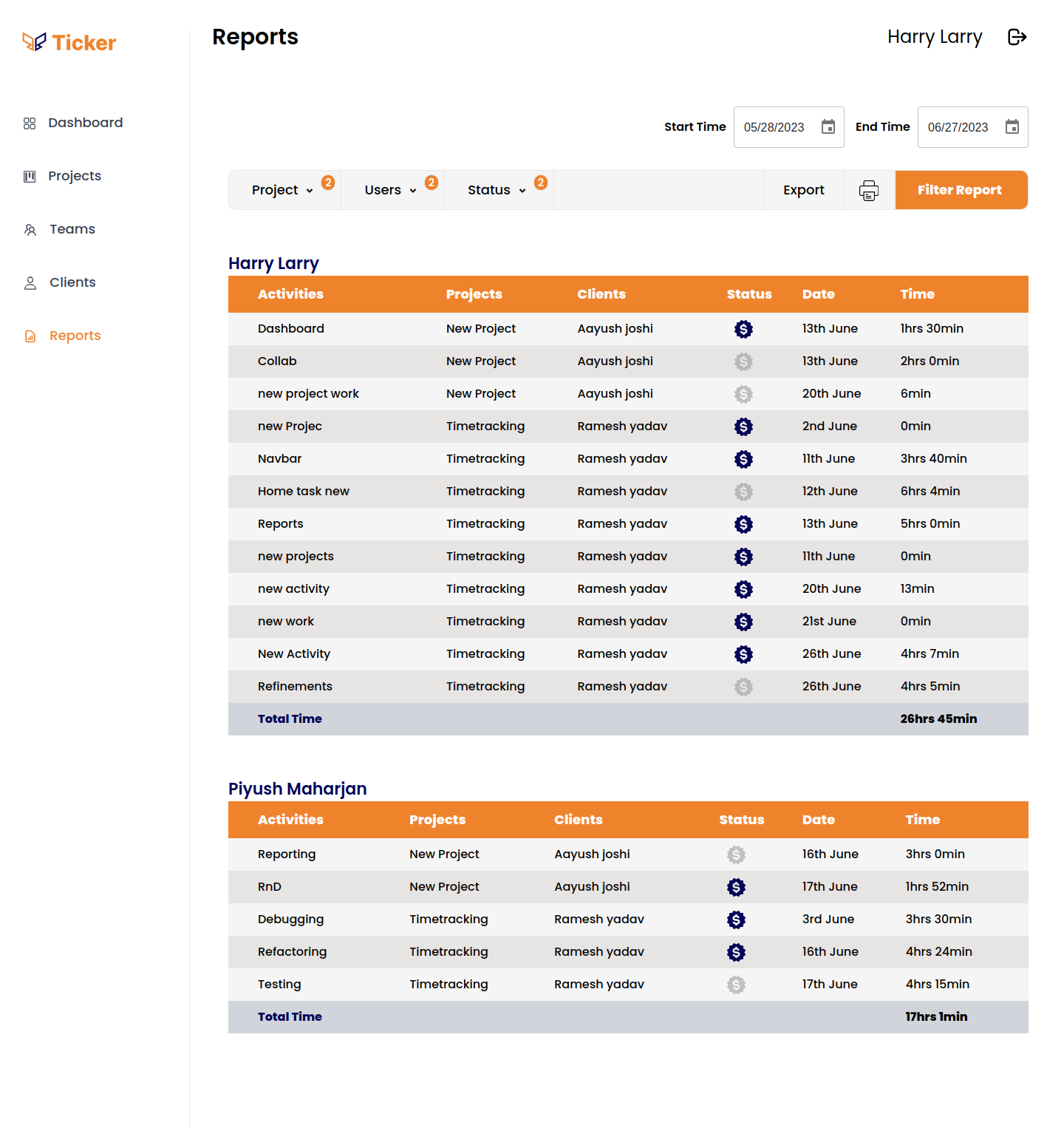
Task: Click billable status icon for Navbar row
Action: click(x=743, y=459)
